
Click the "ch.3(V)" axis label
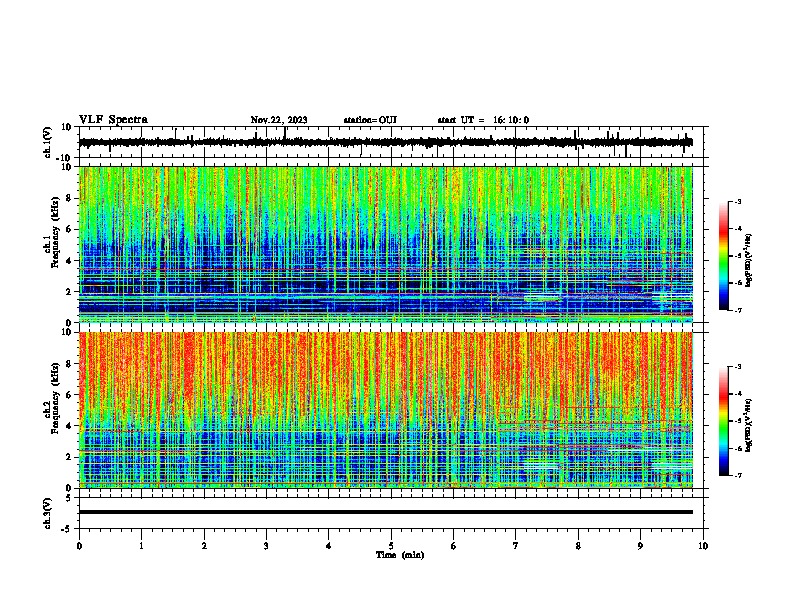click(x=48, y=513)
